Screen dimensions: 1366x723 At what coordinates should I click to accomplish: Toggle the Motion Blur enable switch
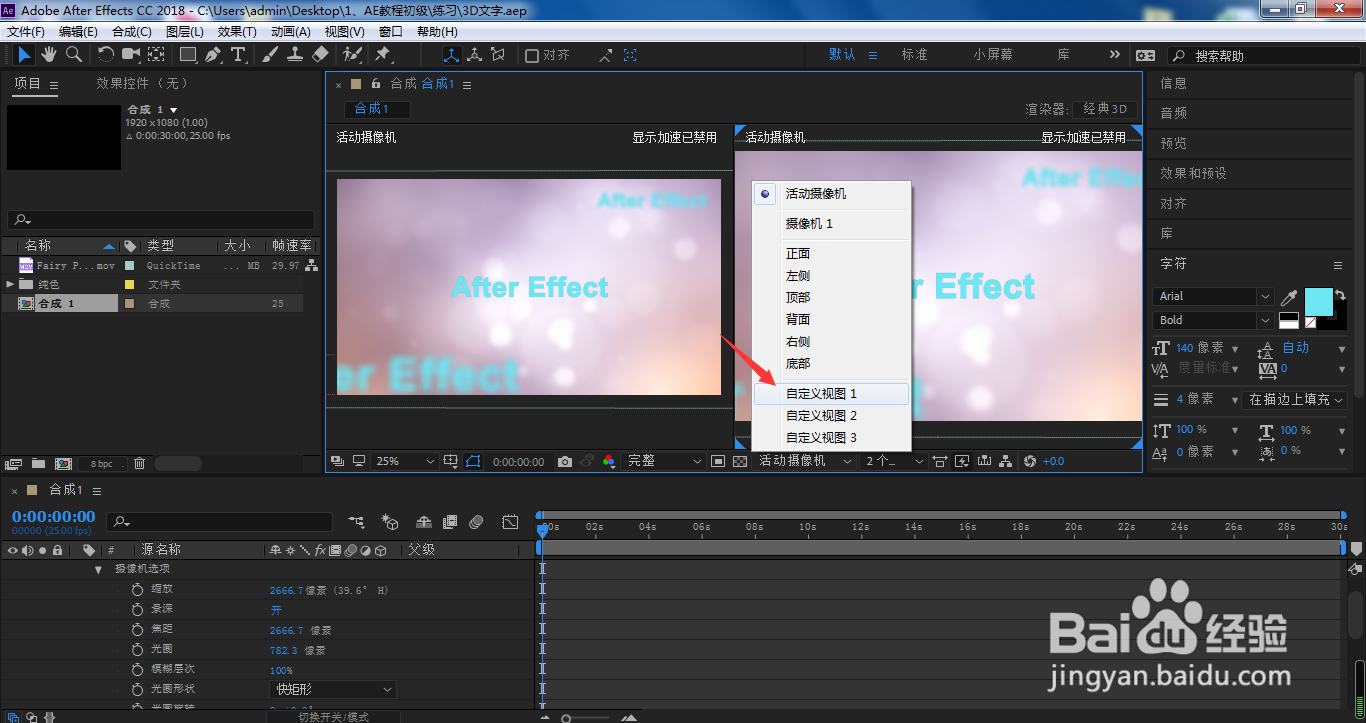pyautogui.click(x=476, y=522)
